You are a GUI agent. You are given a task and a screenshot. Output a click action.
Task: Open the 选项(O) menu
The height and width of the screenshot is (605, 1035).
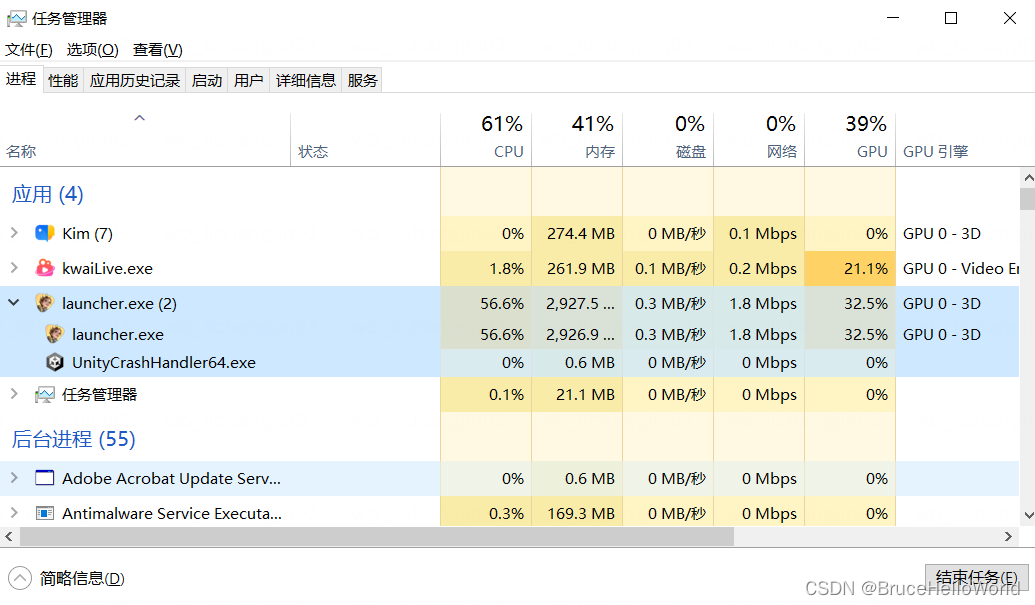[x=92, y=49]
